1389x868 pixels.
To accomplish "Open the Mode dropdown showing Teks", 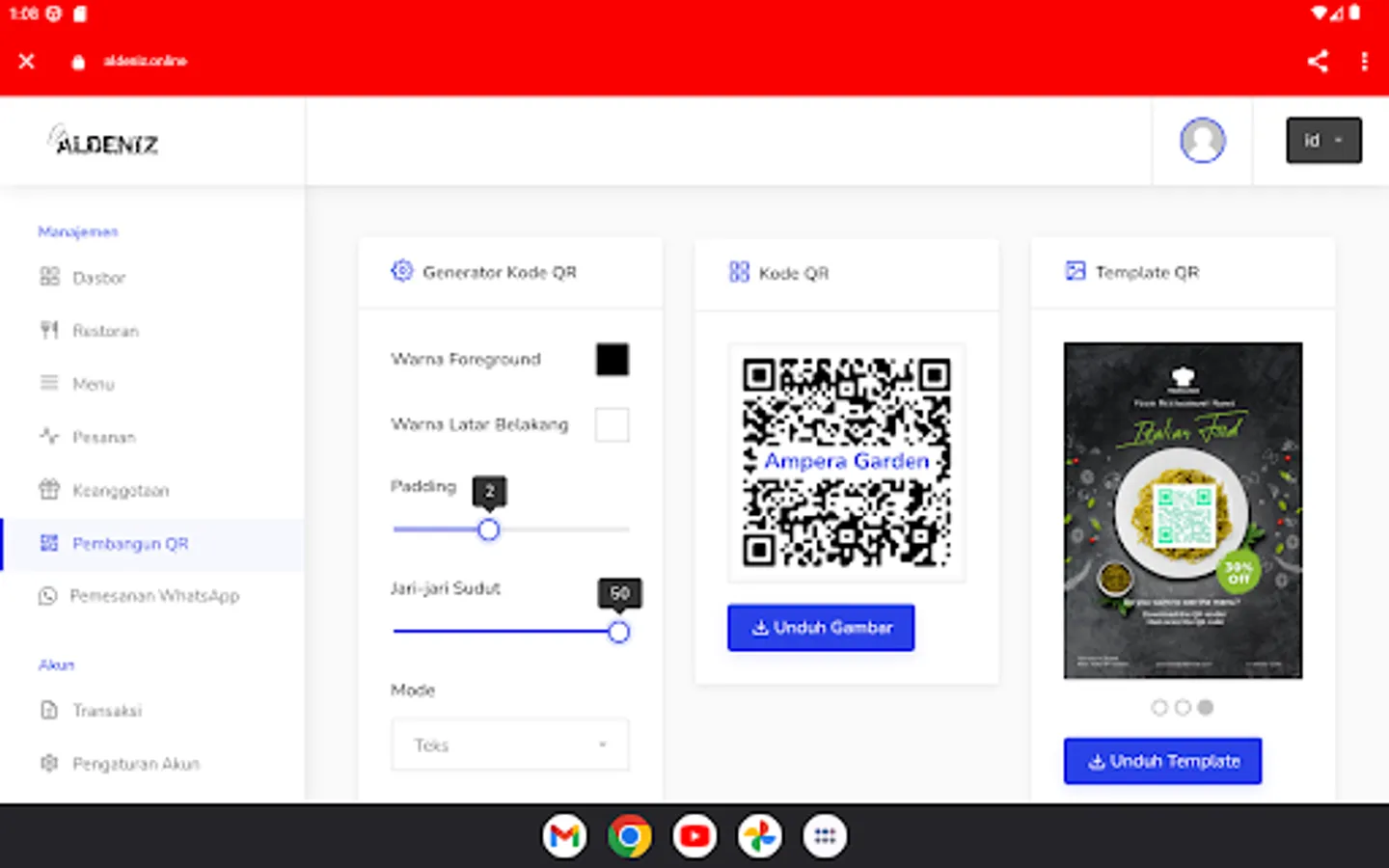I will [x=510, y=745].
